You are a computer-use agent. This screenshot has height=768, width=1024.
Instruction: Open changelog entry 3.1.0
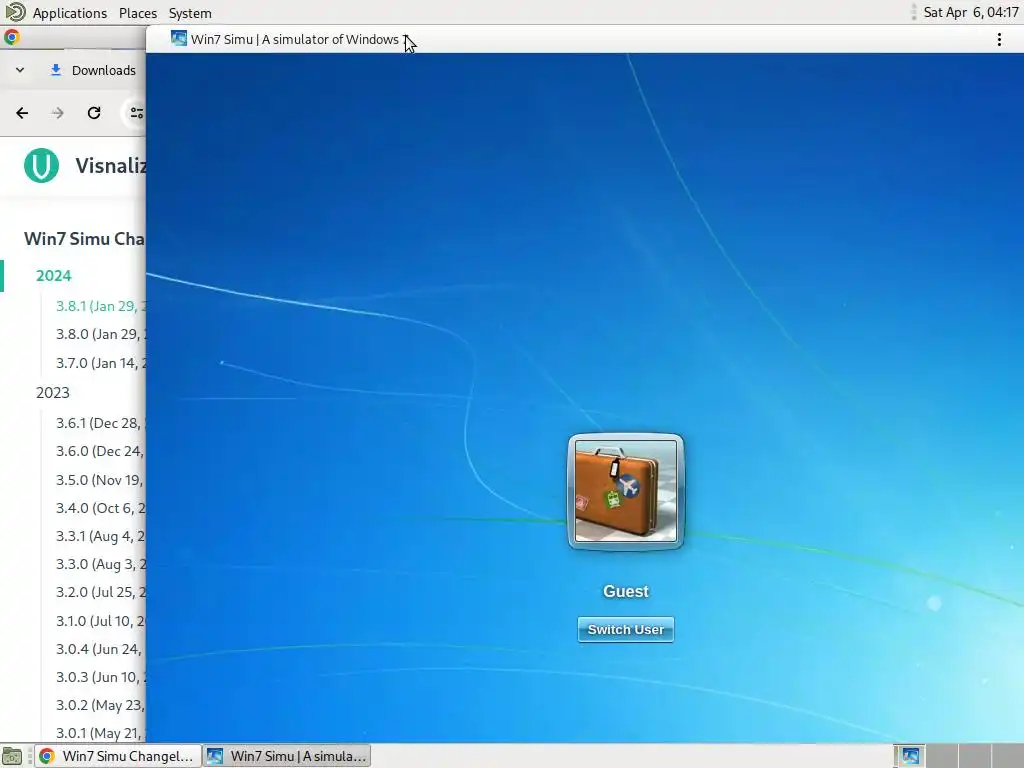tap(101, 621)
